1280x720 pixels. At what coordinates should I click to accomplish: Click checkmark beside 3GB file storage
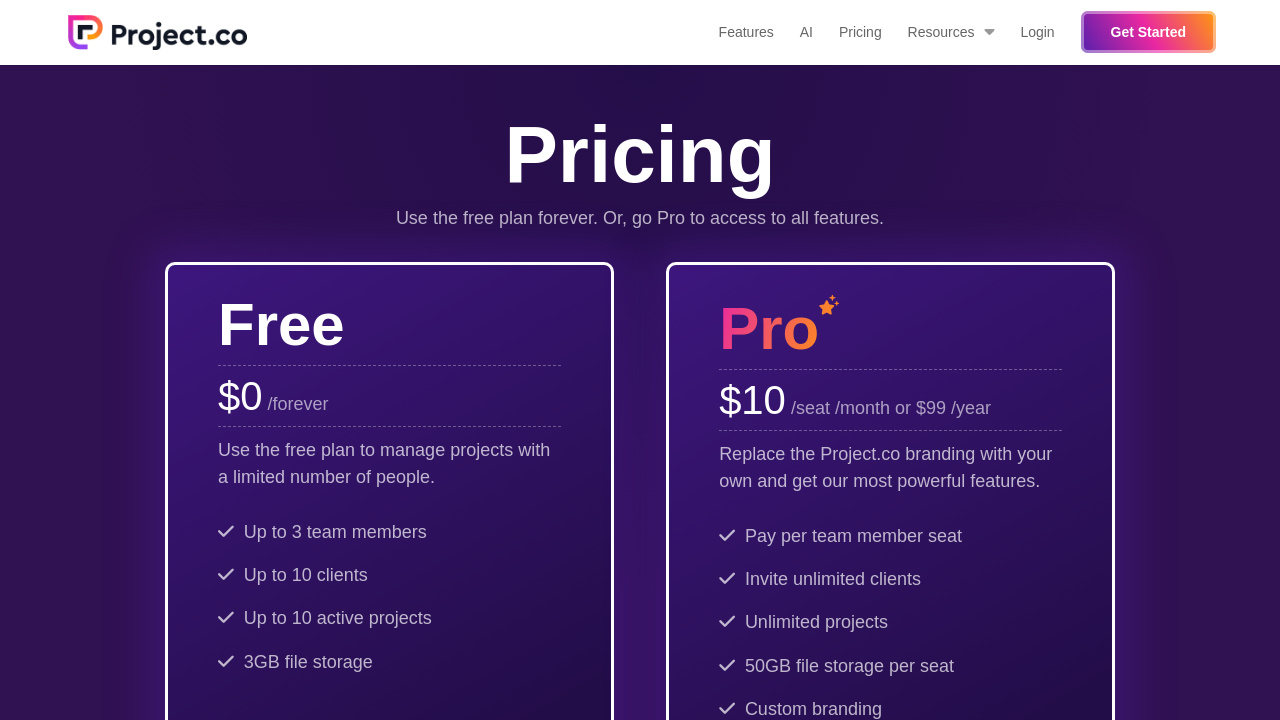[226, 662]
